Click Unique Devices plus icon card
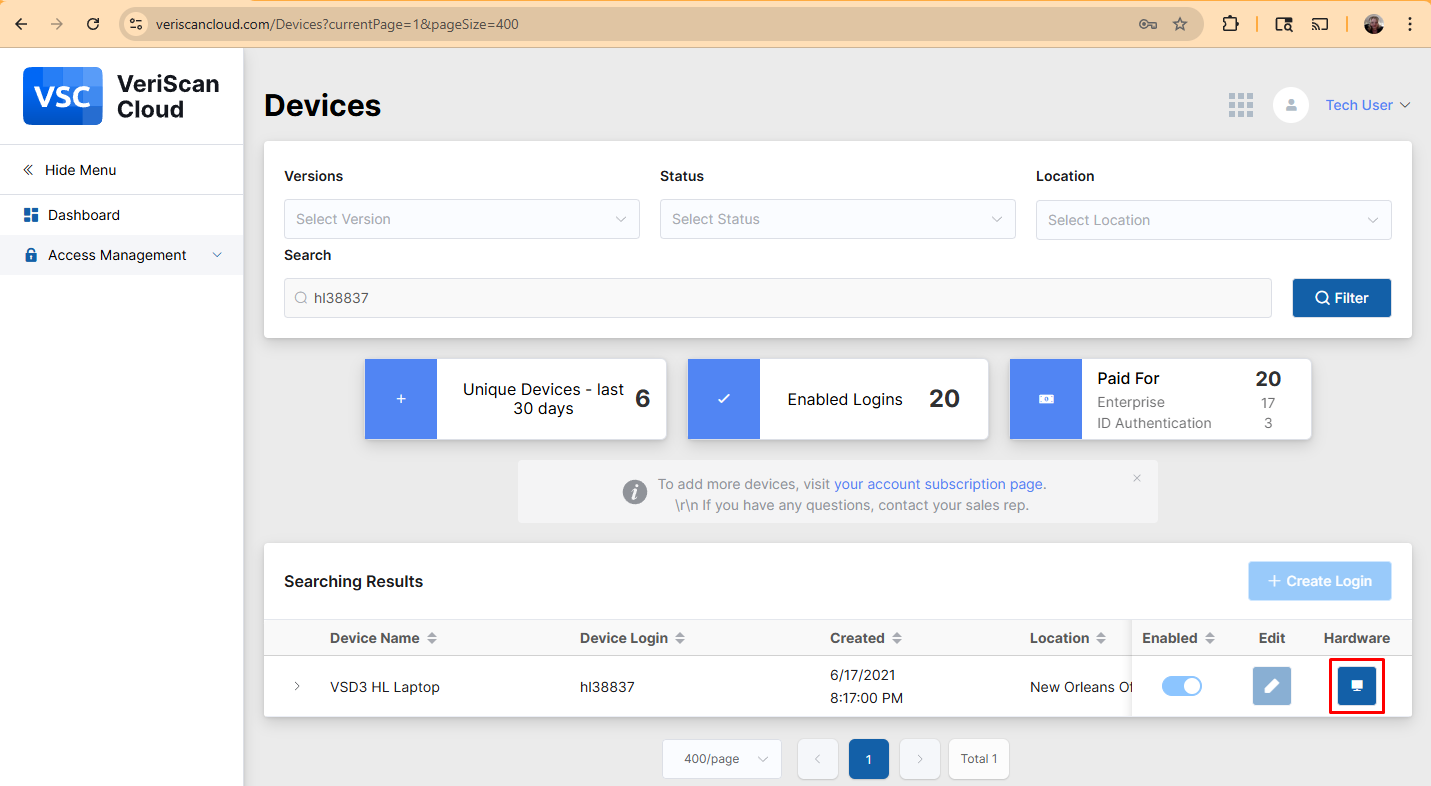The height and width of the screenshot is (786, 1431). click(401, 399)
